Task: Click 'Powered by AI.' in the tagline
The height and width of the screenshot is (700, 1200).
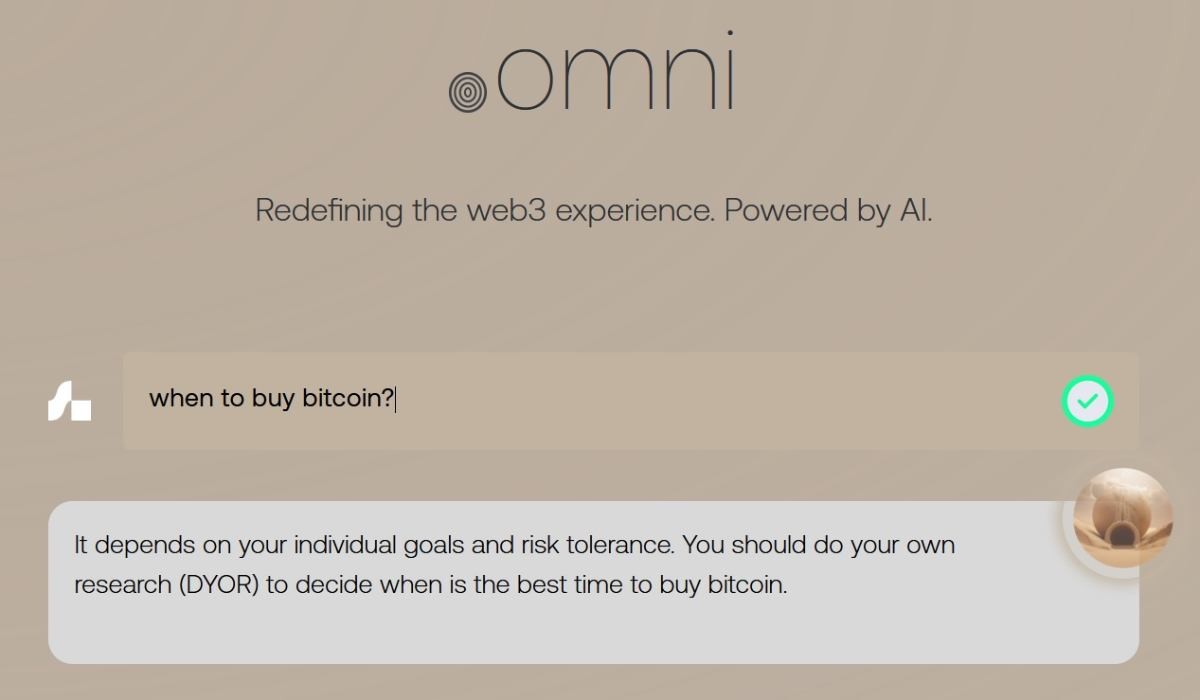Action: (828, 211)
